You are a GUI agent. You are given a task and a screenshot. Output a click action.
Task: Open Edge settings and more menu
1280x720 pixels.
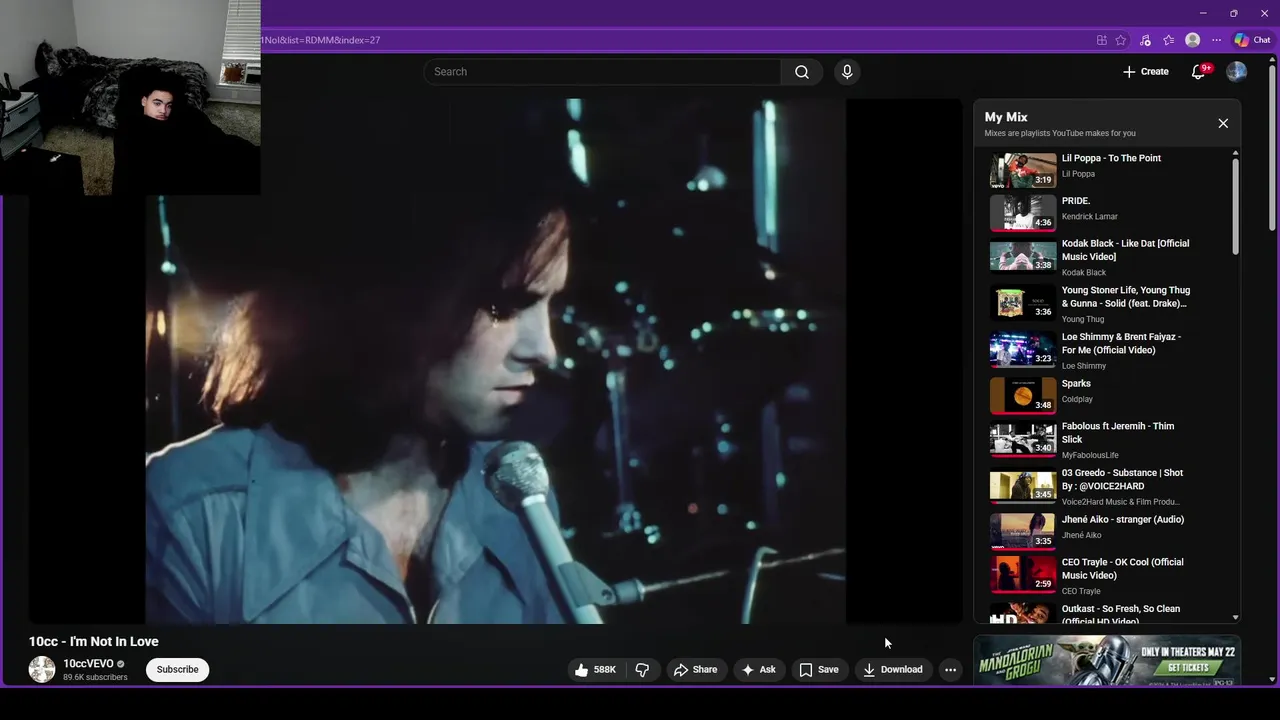[x=1216, y=40]
